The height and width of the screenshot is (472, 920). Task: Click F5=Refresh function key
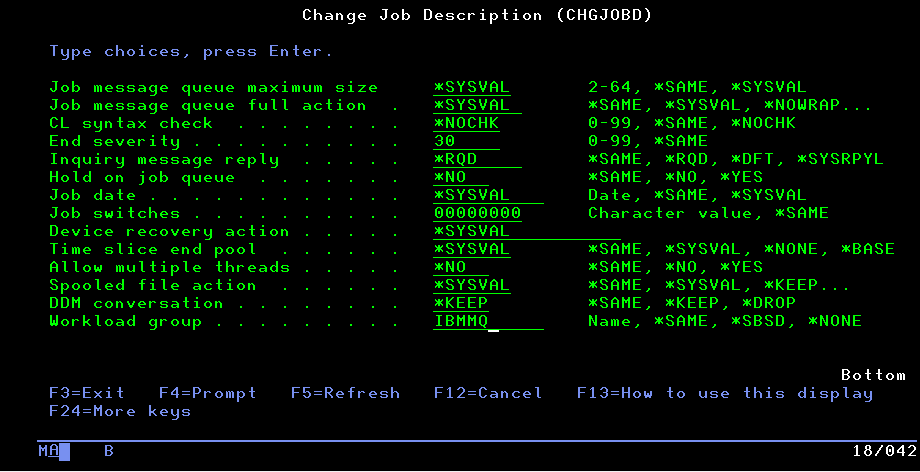click(345, 393)
